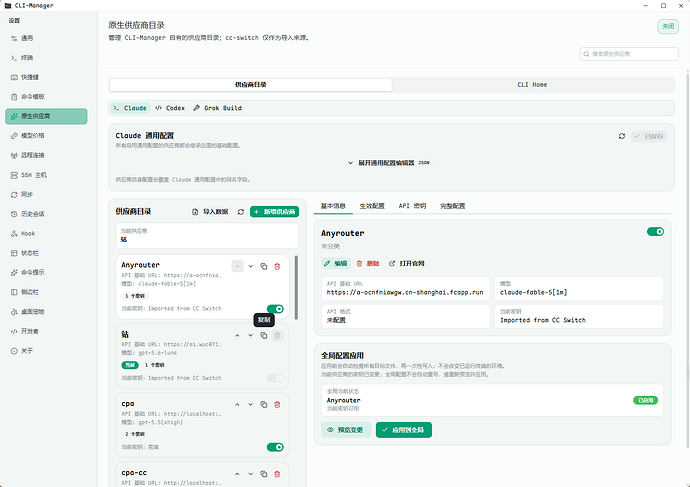Select the Claude CLI tab
Image resolution: width=690 pixels, height=487 pixels.
tap(130, 108)
